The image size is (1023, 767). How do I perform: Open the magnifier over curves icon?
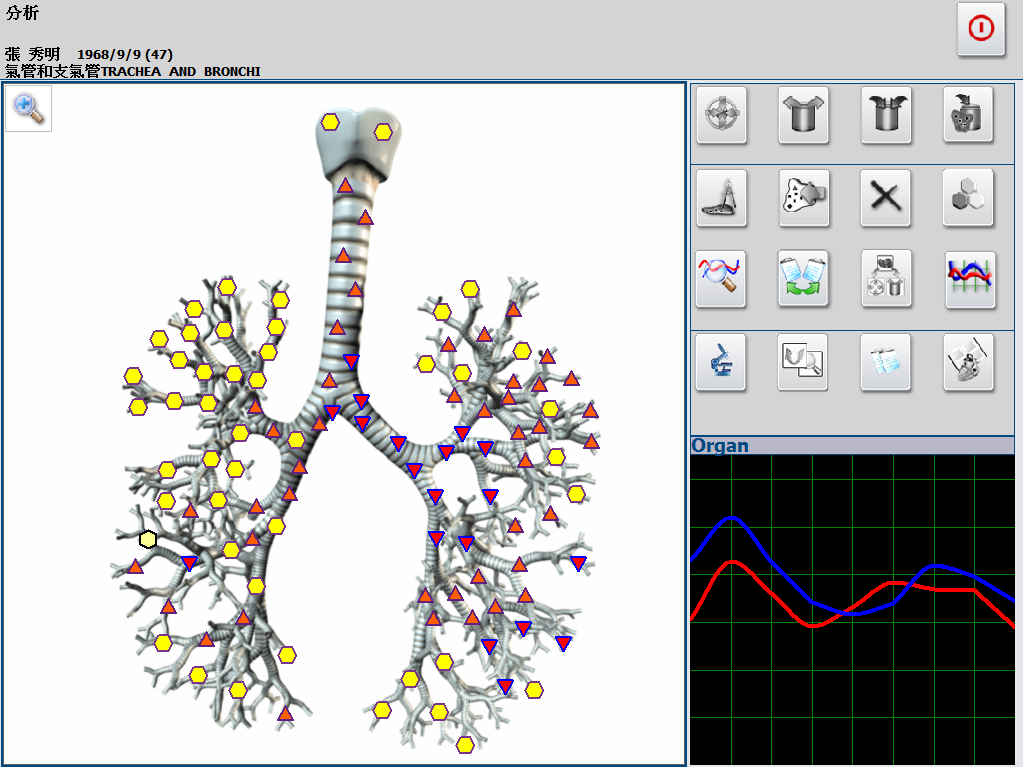coord(721,279)
